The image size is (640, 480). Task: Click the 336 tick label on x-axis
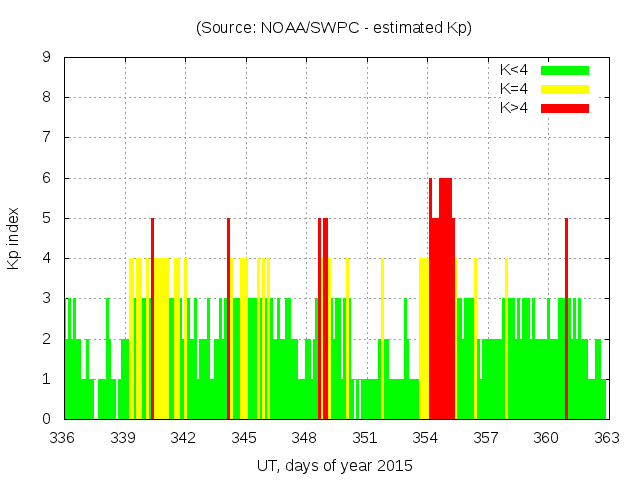click(63, 438)
